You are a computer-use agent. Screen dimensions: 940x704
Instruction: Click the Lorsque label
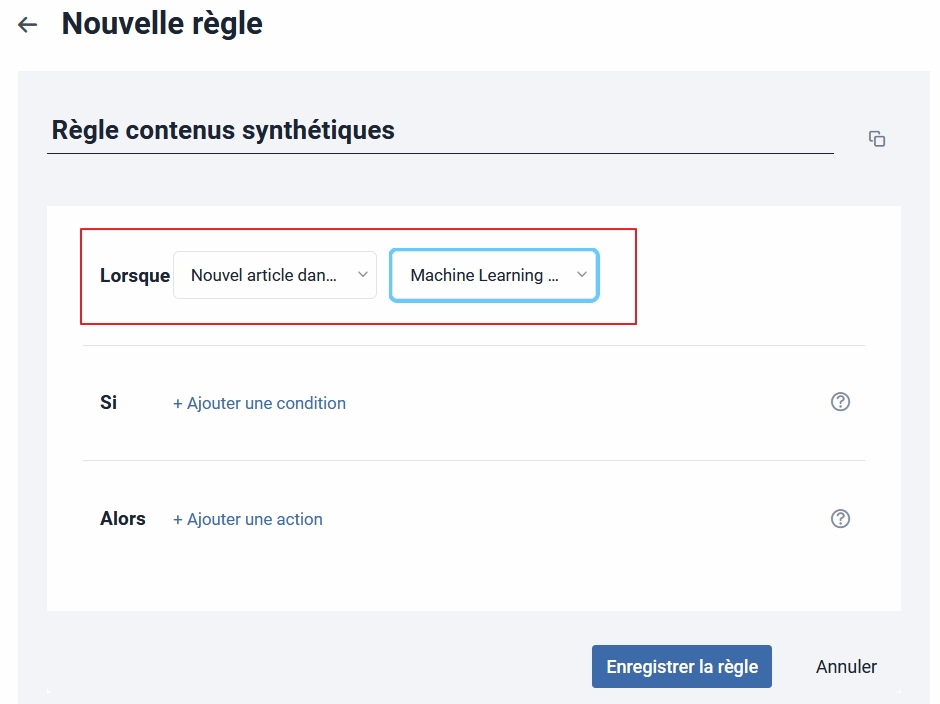pyautogui.click(x=135, y=275)
